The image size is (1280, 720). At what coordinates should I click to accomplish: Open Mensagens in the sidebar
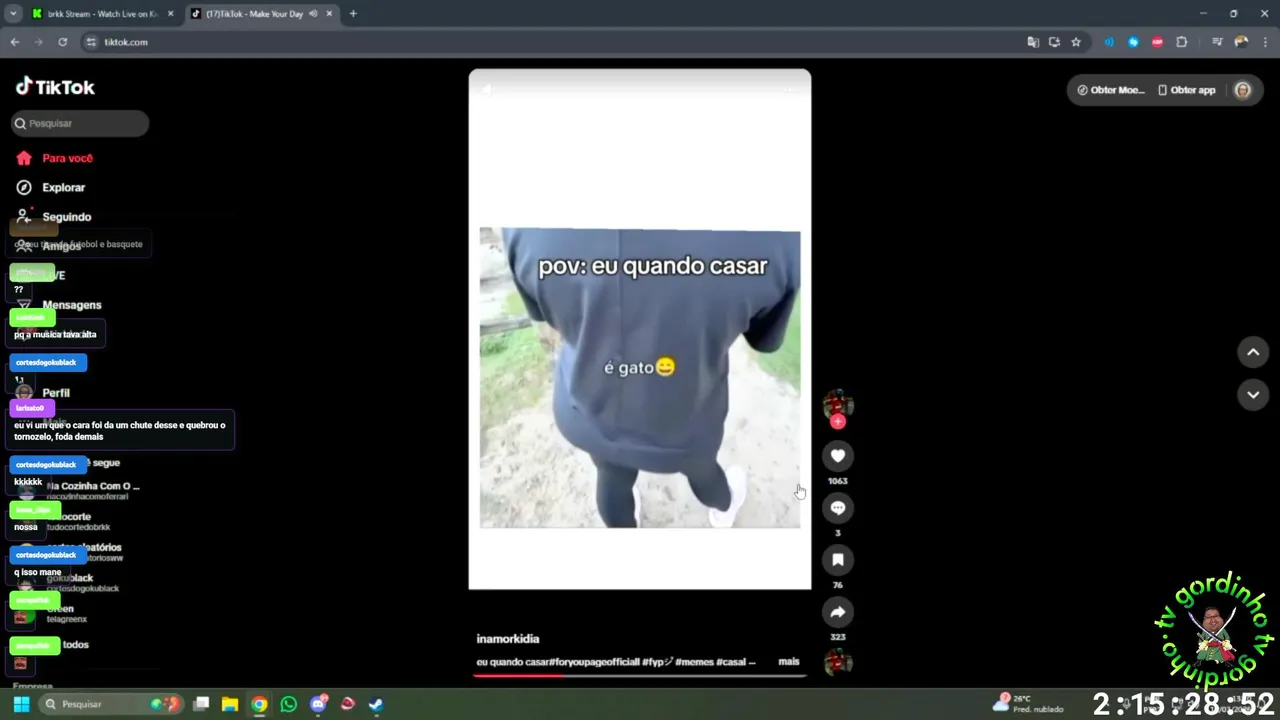[x=71, y=305]
